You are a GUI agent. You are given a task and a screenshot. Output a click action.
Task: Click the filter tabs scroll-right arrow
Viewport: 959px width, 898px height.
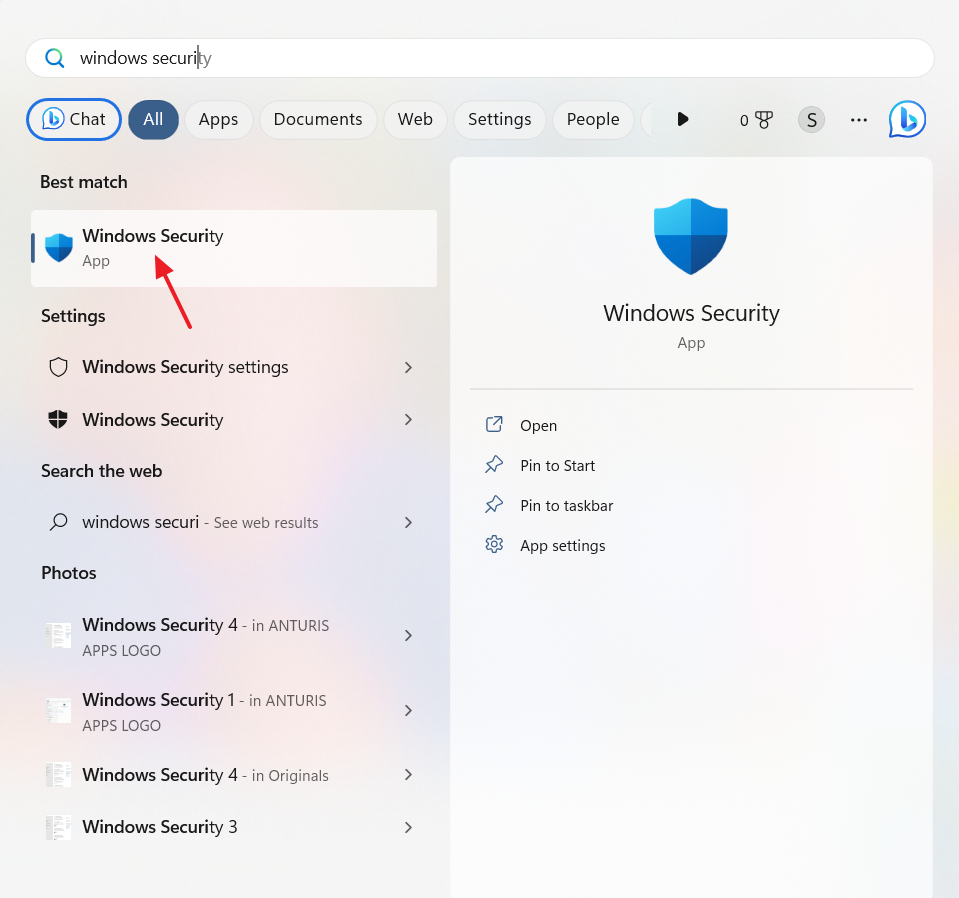click(x=682, y=120)
